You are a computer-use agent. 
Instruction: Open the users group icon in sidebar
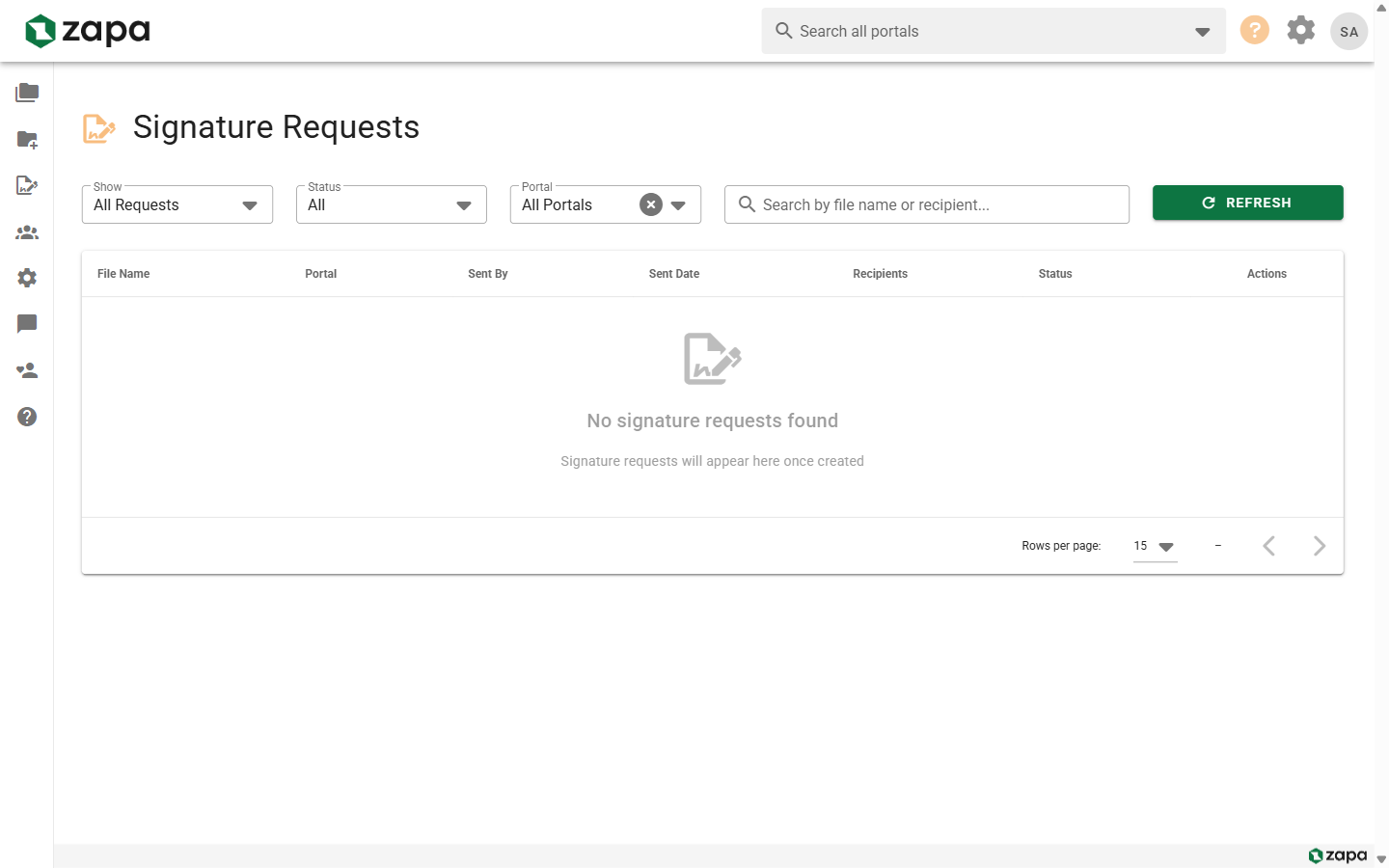[27, 232]
